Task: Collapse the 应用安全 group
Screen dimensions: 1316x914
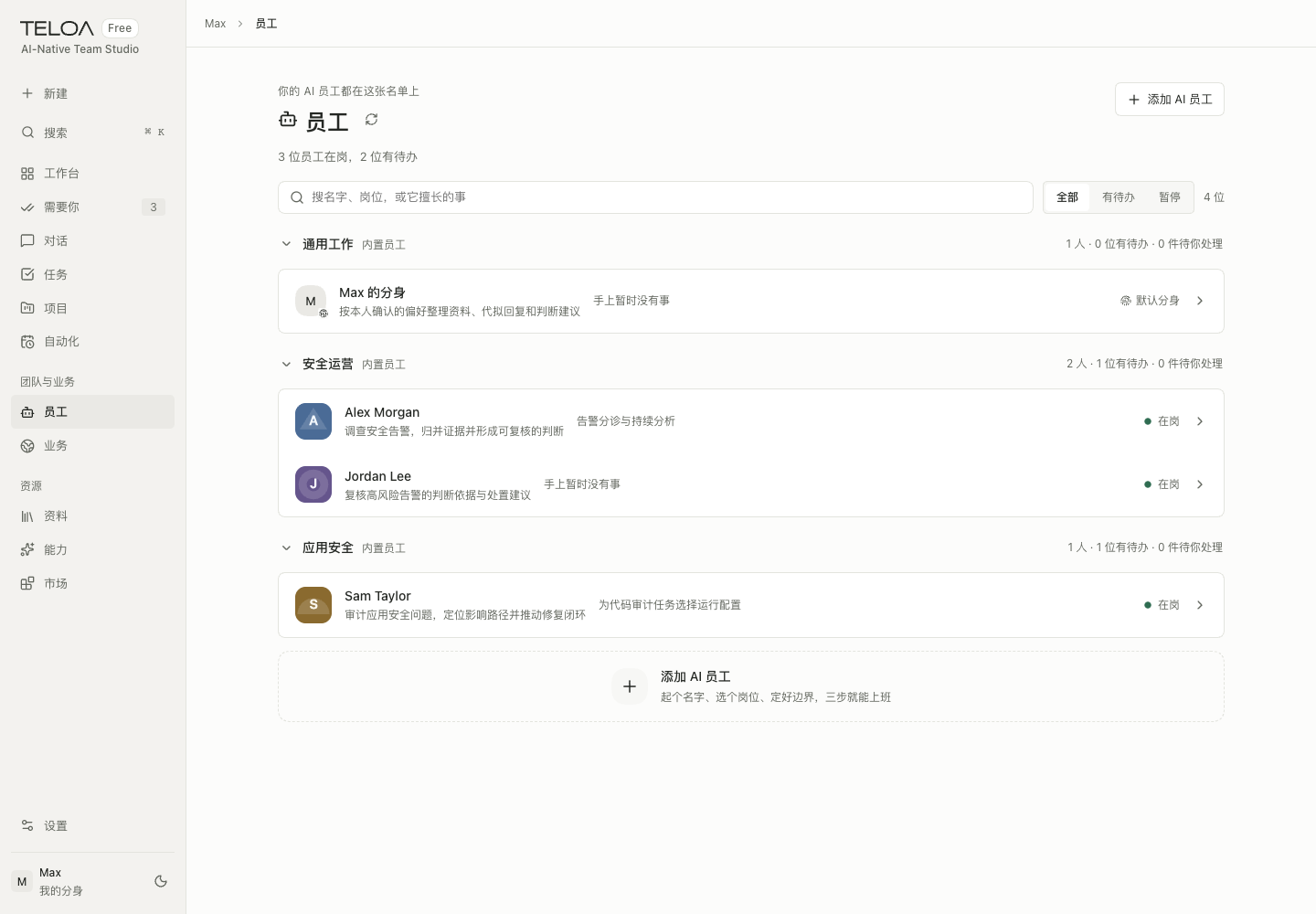Action: tap(286, 547)
